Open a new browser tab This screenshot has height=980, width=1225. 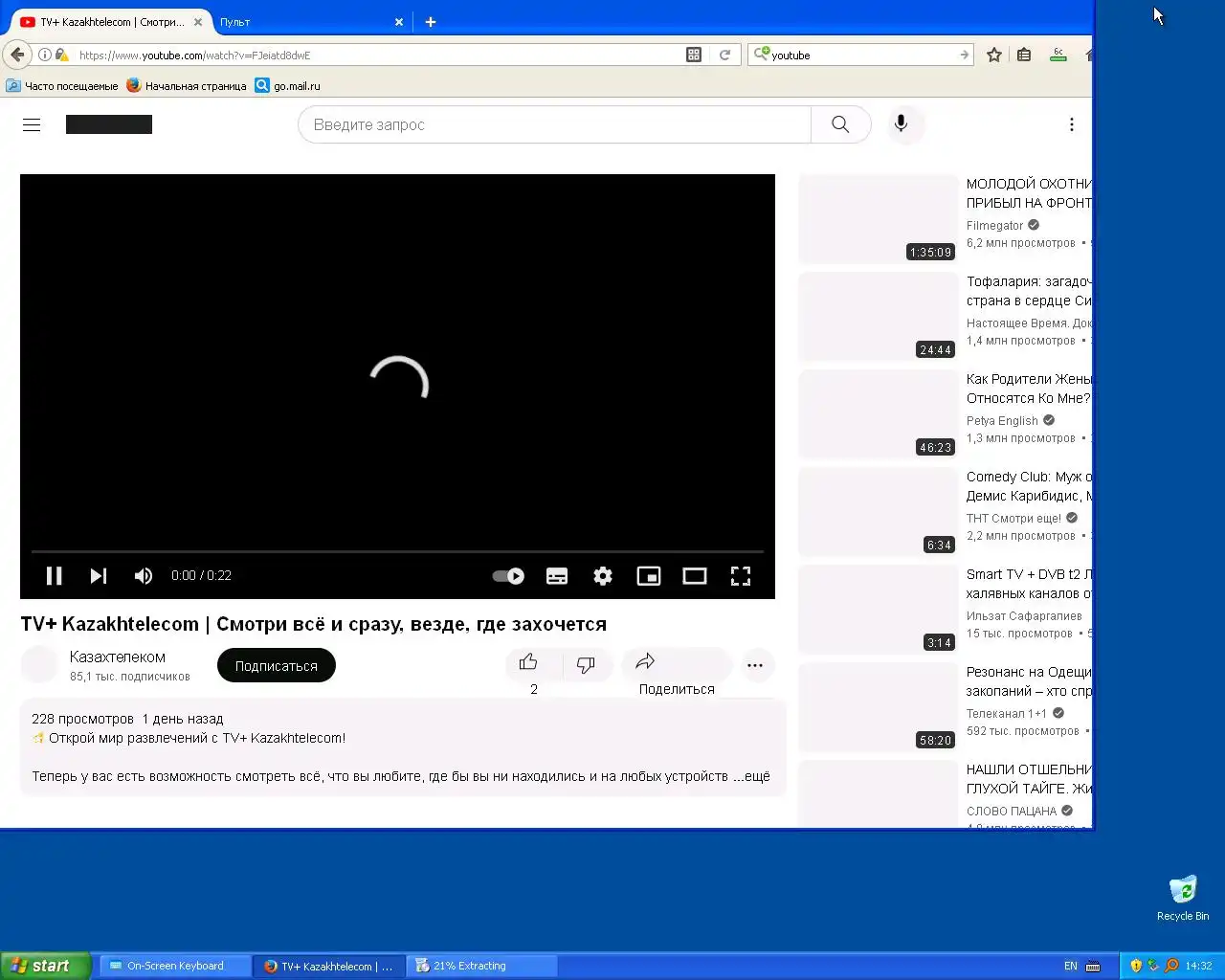(431, 22)
